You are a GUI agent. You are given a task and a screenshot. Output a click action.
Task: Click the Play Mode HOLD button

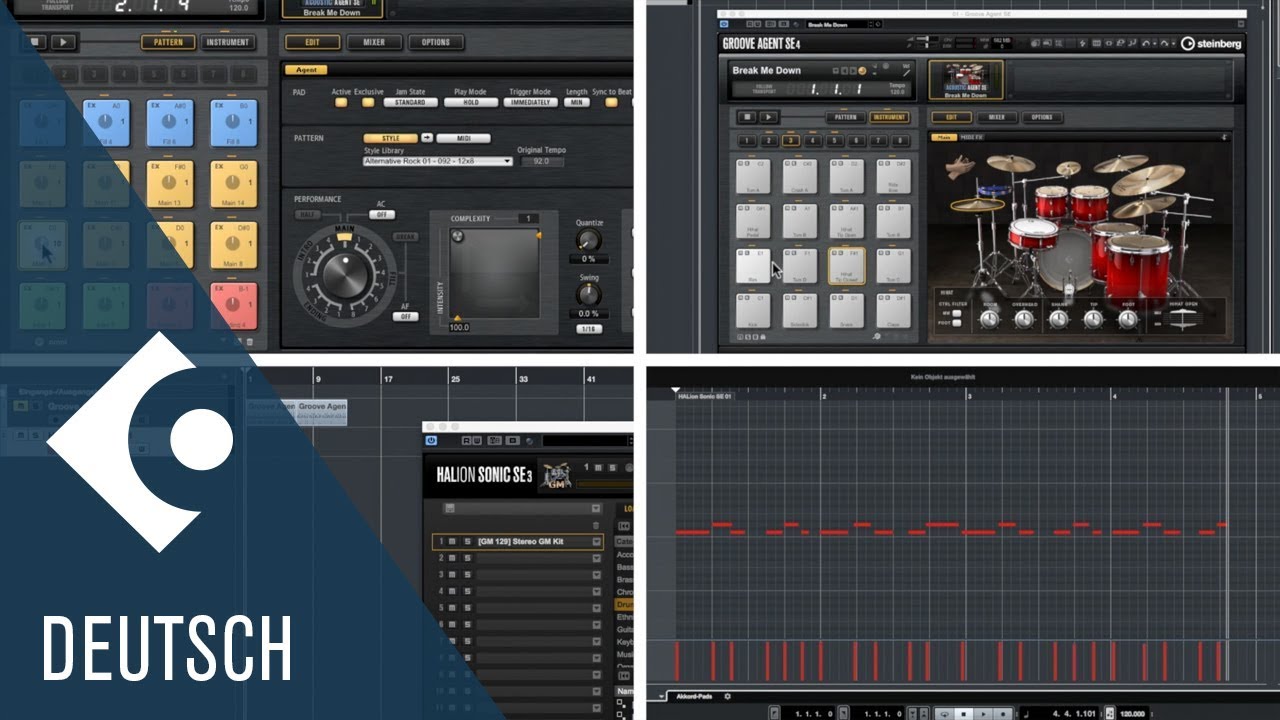coord(471,102)
